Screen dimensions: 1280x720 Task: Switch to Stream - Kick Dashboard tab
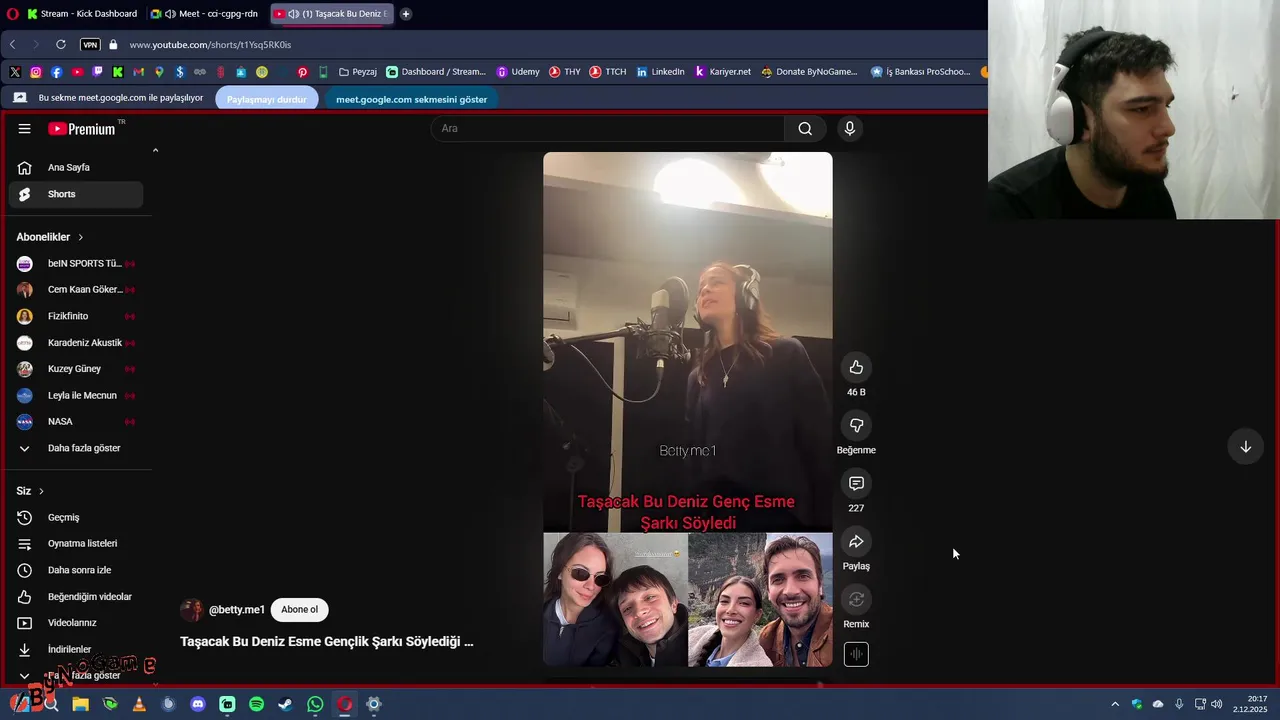(82, 14)
